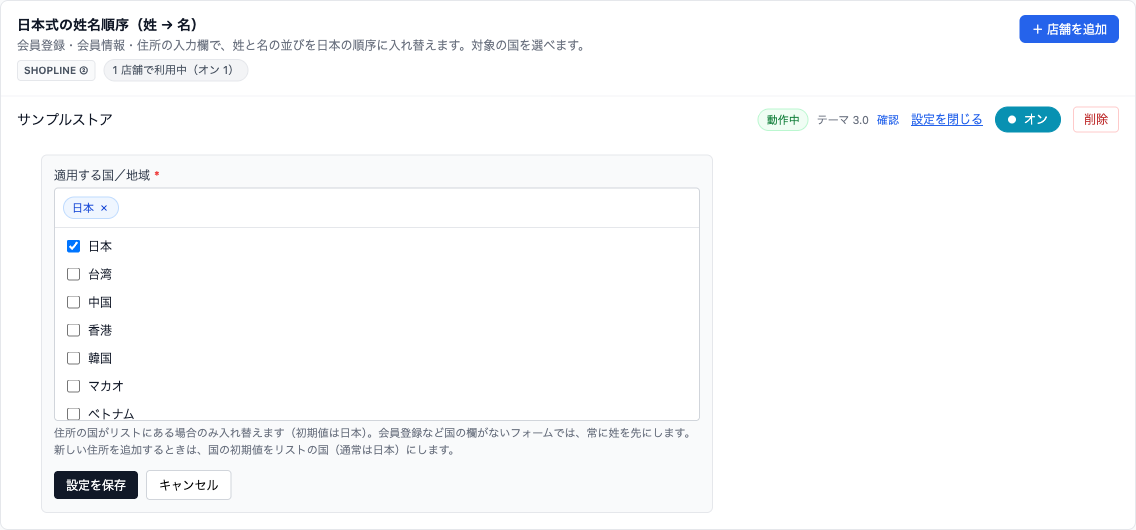
Task: Click the 削除 button
Action: tap(1095, 119)
